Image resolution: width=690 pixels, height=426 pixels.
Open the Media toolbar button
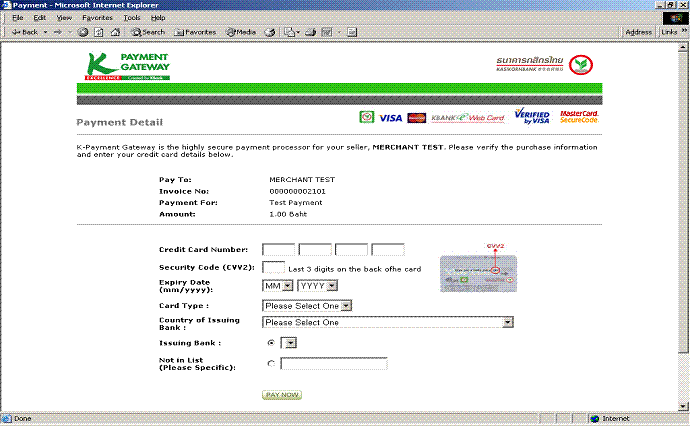[241, 32]
